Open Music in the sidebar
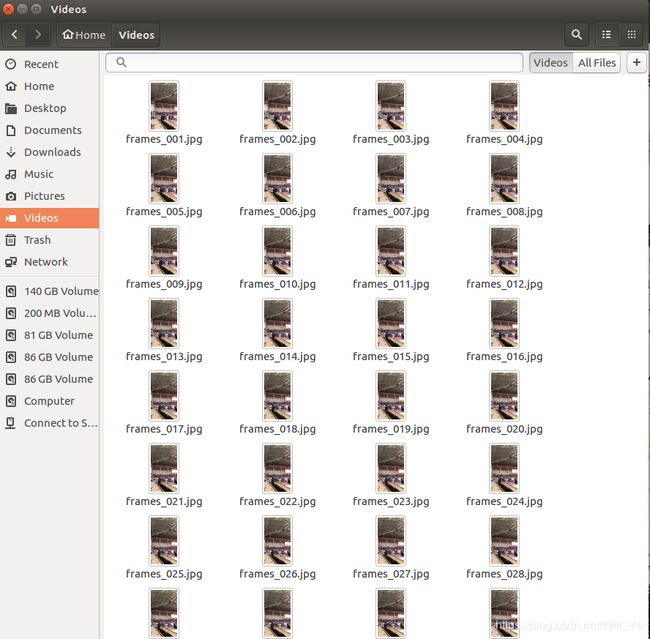650x639 pixels. [50, 174]
